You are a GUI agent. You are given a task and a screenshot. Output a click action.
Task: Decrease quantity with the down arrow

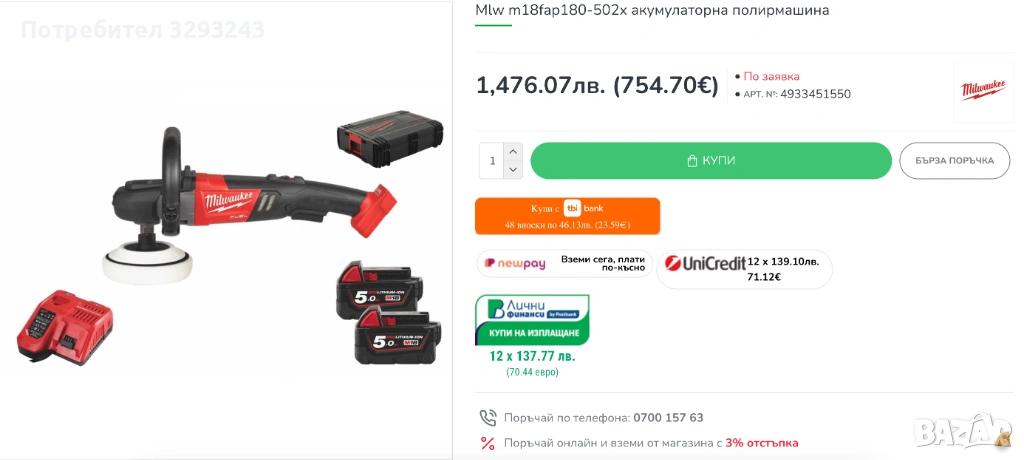click(x=513, y=170)
